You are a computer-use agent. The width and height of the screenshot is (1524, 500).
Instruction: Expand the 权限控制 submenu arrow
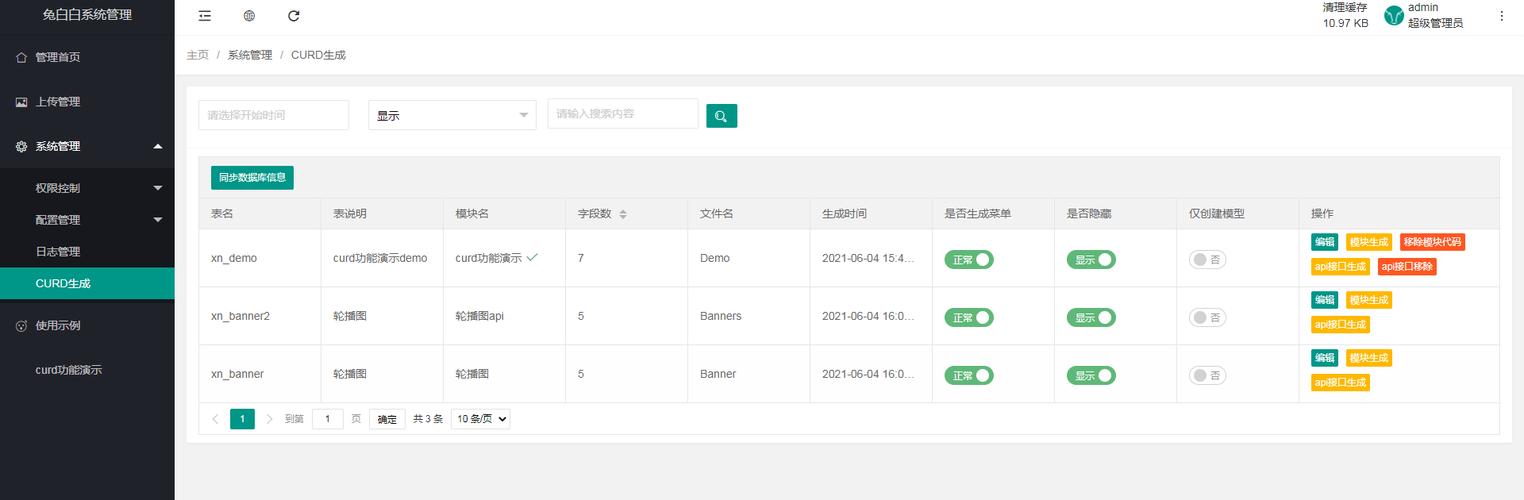[x=158, y=188]
